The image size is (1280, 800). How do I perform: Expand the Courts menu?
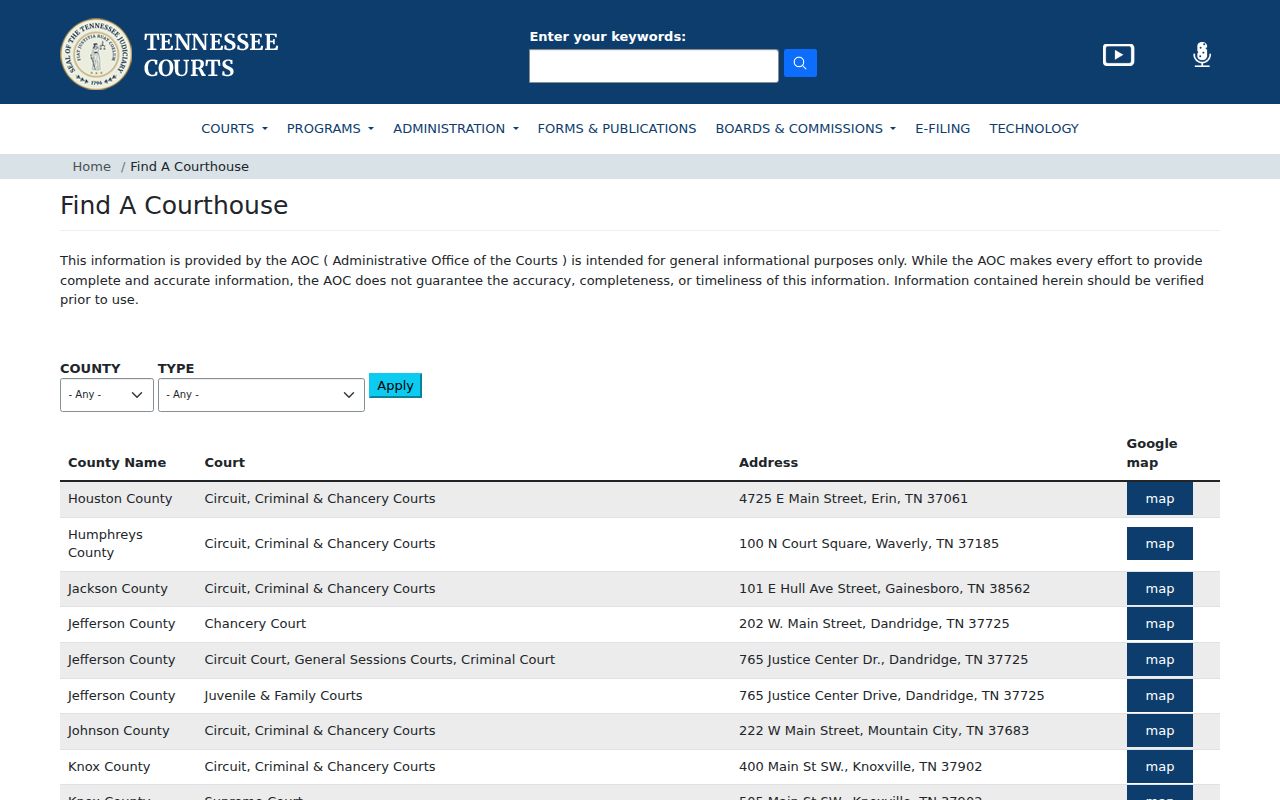[234, 128]
